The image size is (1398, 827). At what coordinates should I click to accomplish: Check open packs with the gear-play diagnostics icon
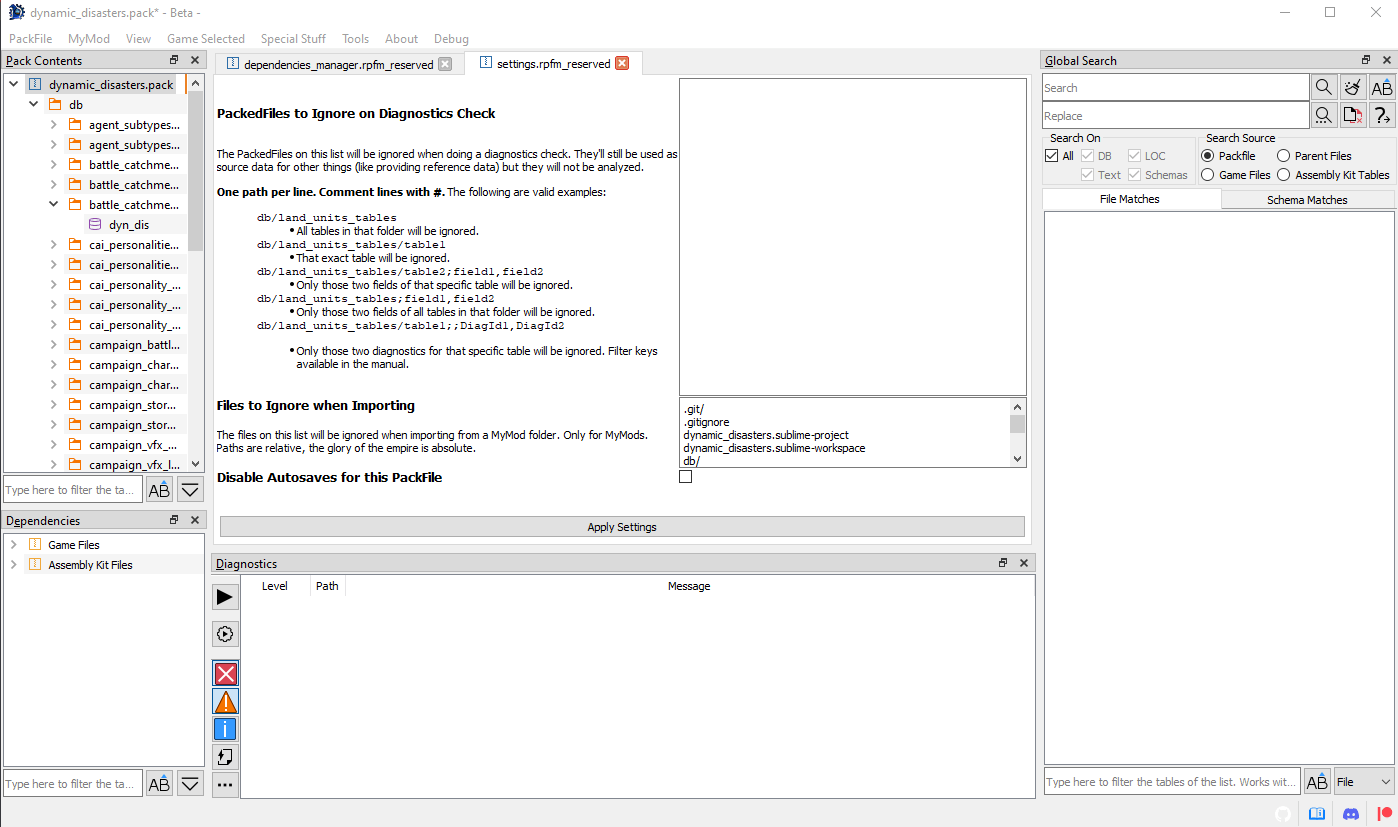point(225,633)
